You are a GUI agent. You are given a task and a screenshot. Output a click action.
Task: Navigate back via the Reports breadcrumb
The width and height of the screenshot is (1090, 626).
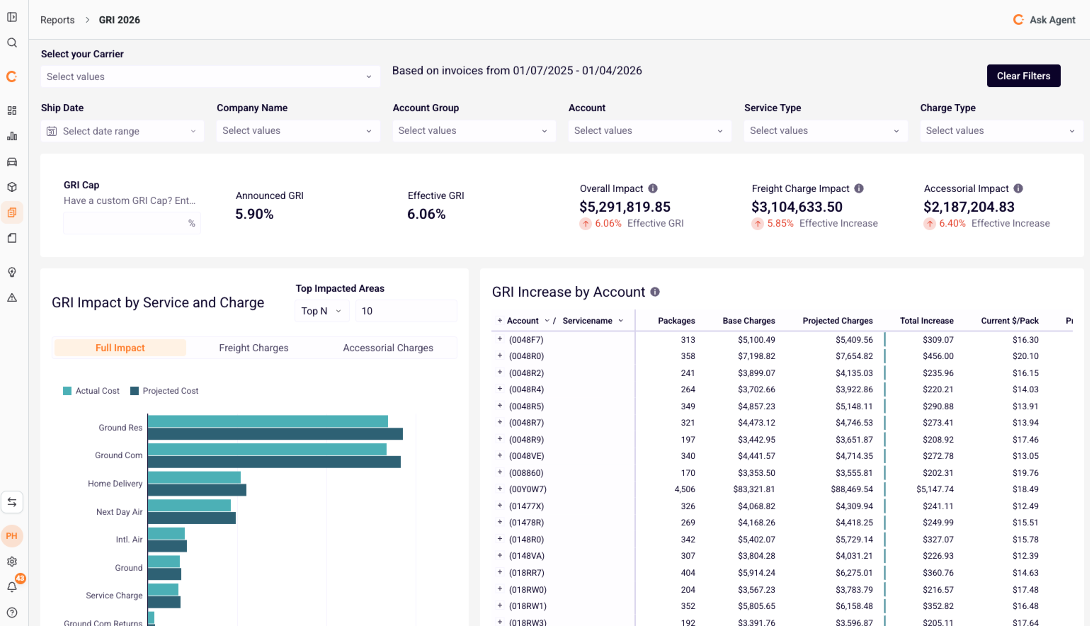[57, 19]
